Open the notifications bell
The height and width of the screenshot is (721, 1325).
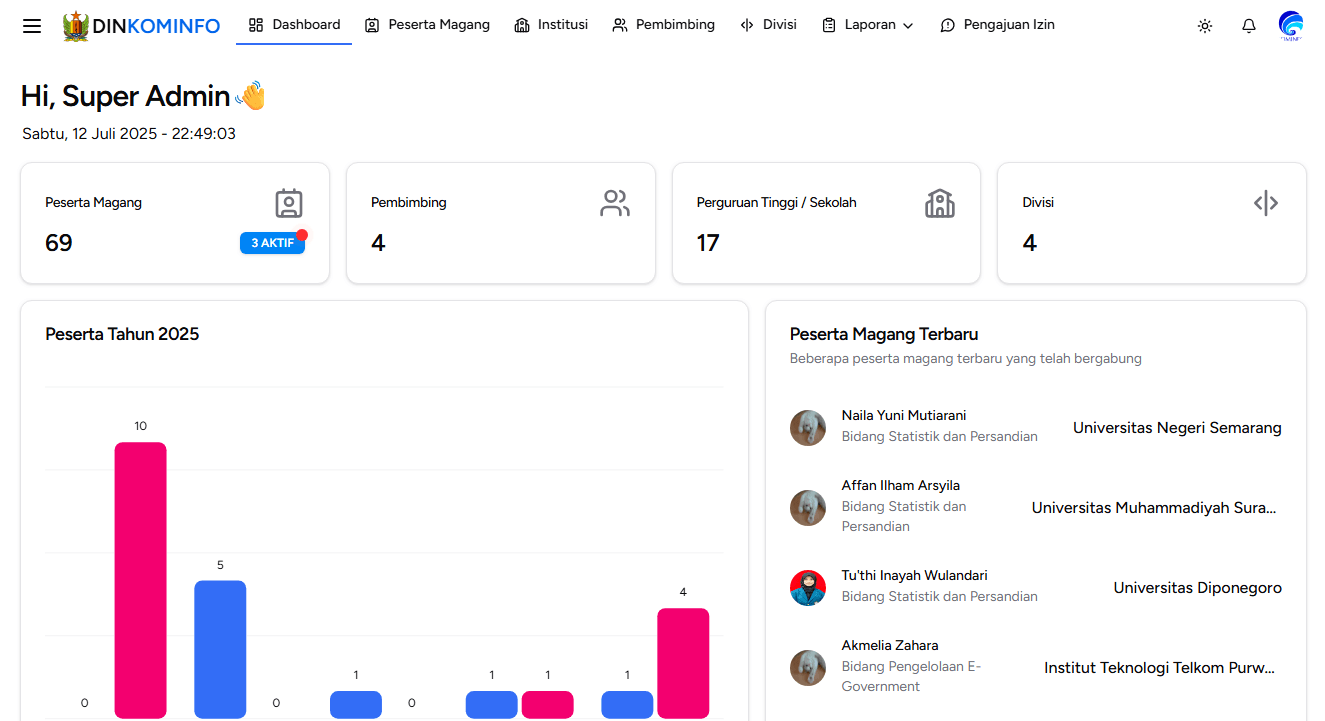pos(1249,26)
